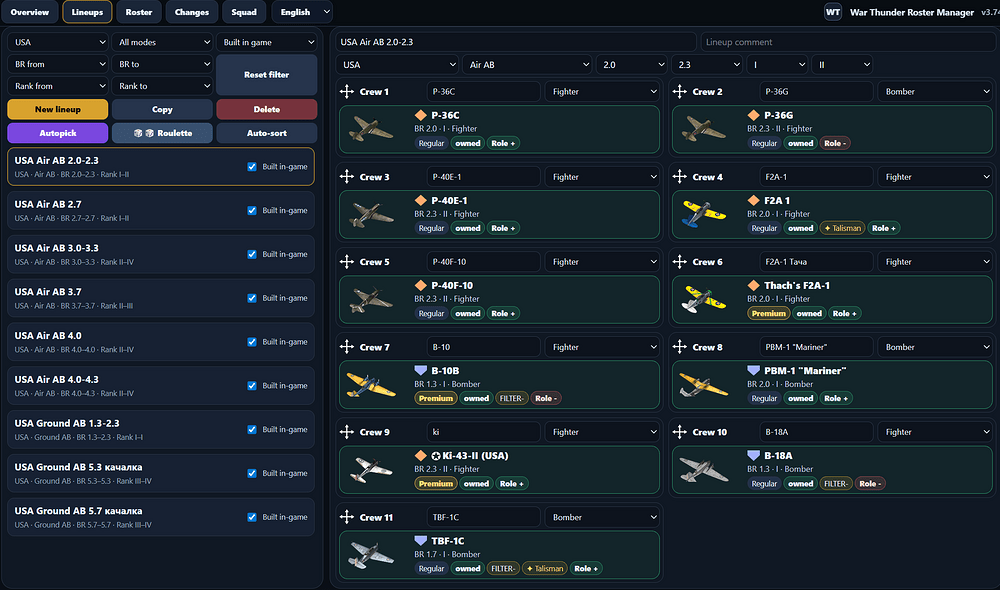This screenshot has width=1000, height=590.
Task: Click the Crew 7 drag-handle icon
Action: 347,347
